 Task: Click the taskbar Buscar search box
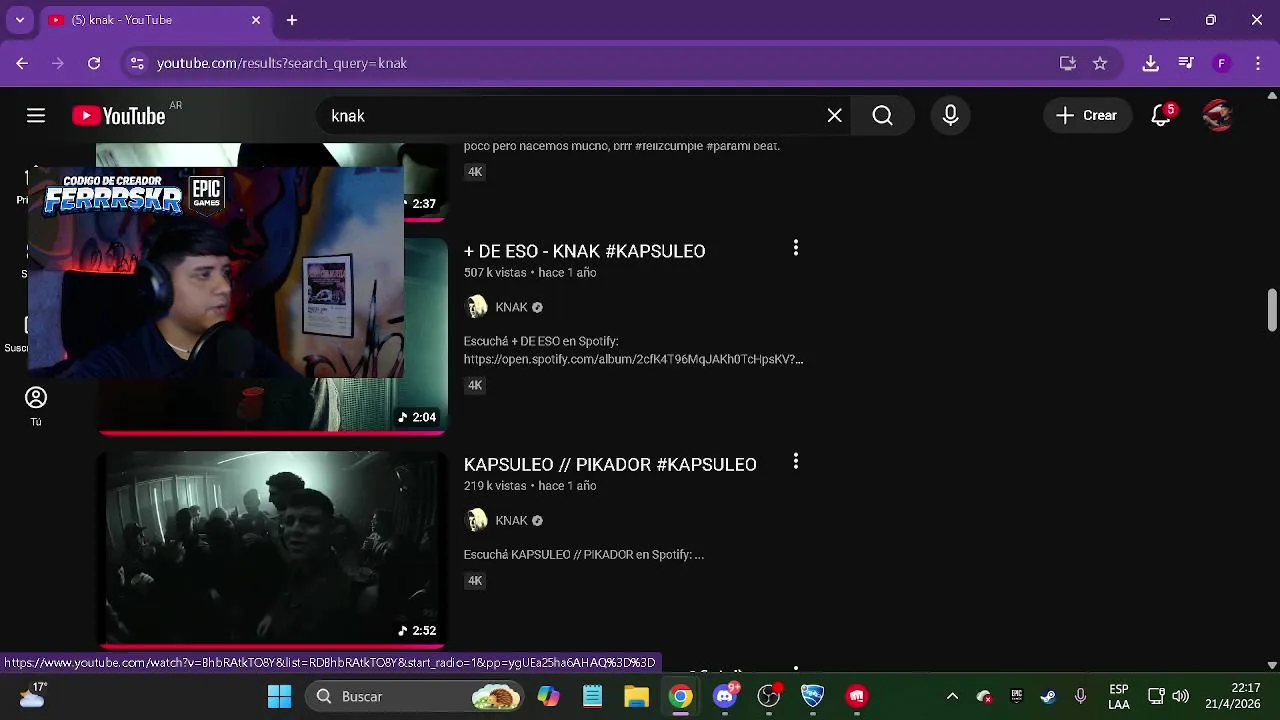415,696
